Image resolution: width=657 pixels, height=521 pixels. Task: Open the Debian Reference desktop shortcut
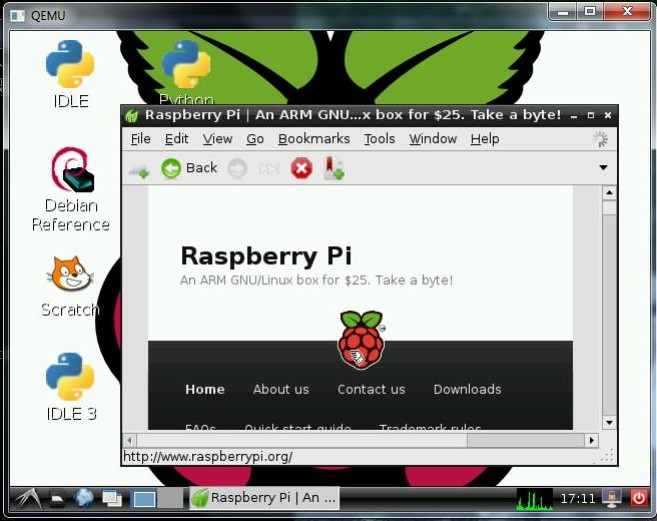[x=71, y=189]
